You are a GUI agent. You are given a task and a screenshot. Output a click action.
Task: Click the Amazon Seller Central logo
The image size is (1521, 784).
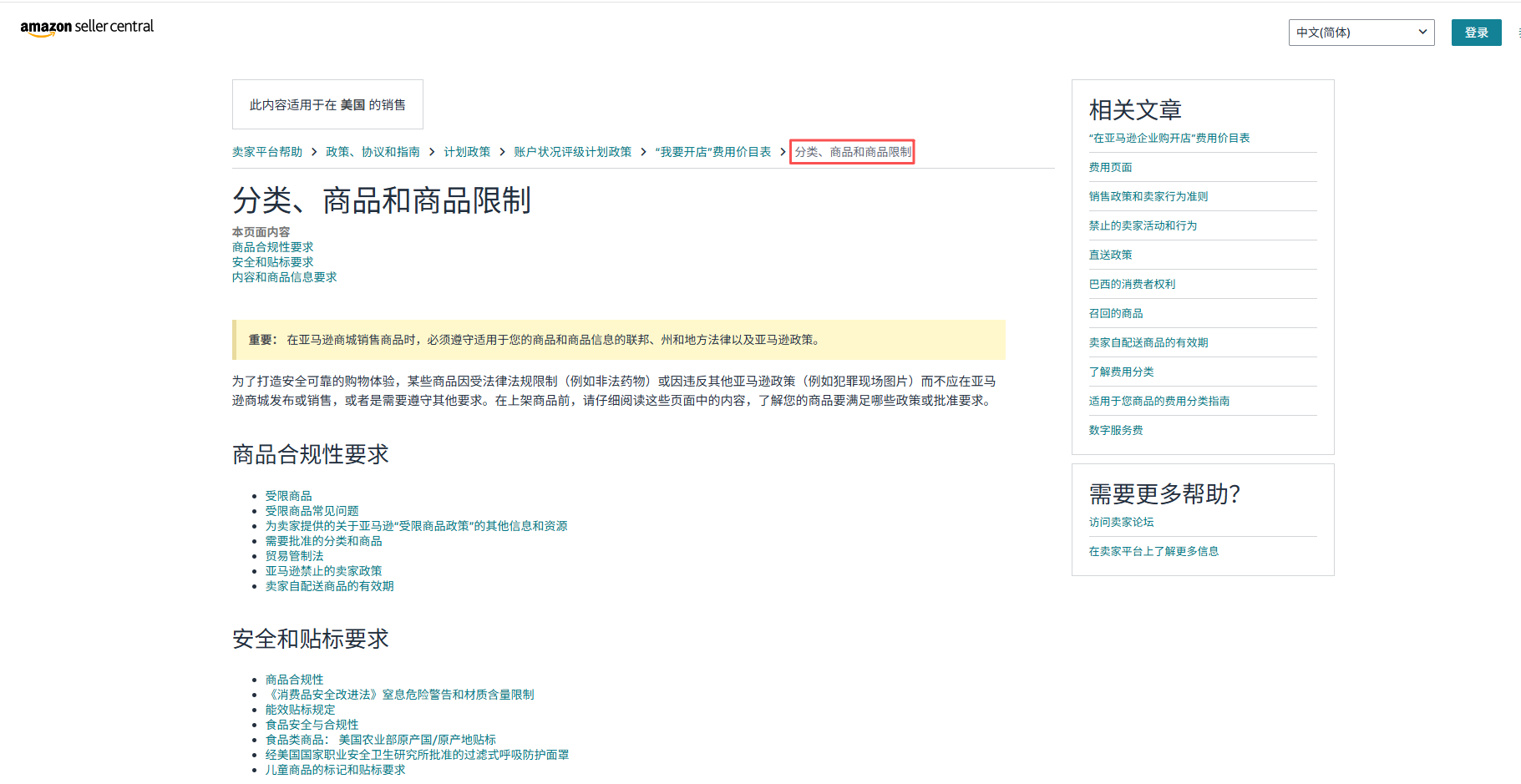coord(86,28)
